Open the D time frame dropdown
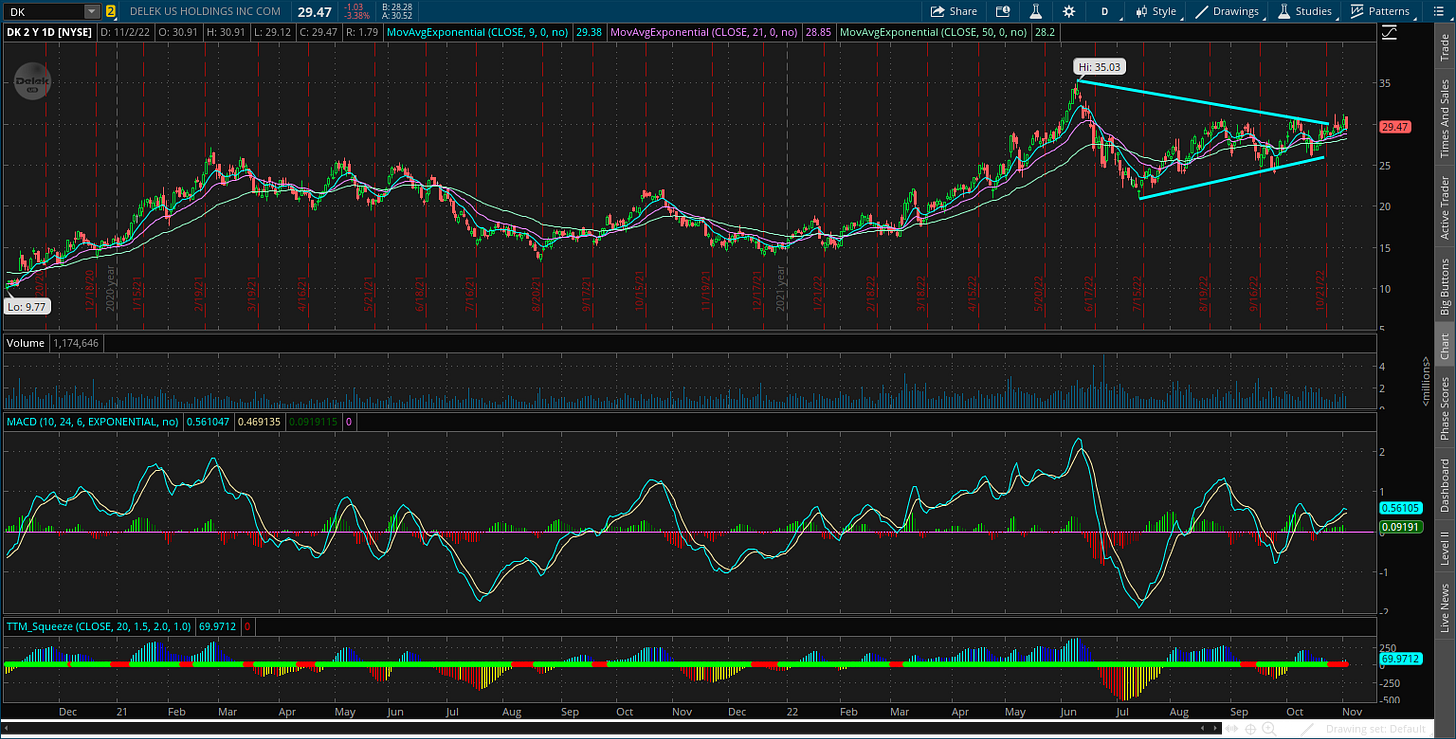Screen dimensions: 1456x739 point(1104,11)
